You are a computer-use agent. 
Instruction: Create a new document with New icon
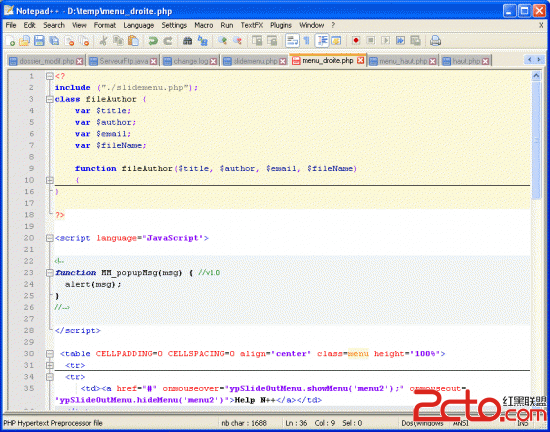[11, 41]
